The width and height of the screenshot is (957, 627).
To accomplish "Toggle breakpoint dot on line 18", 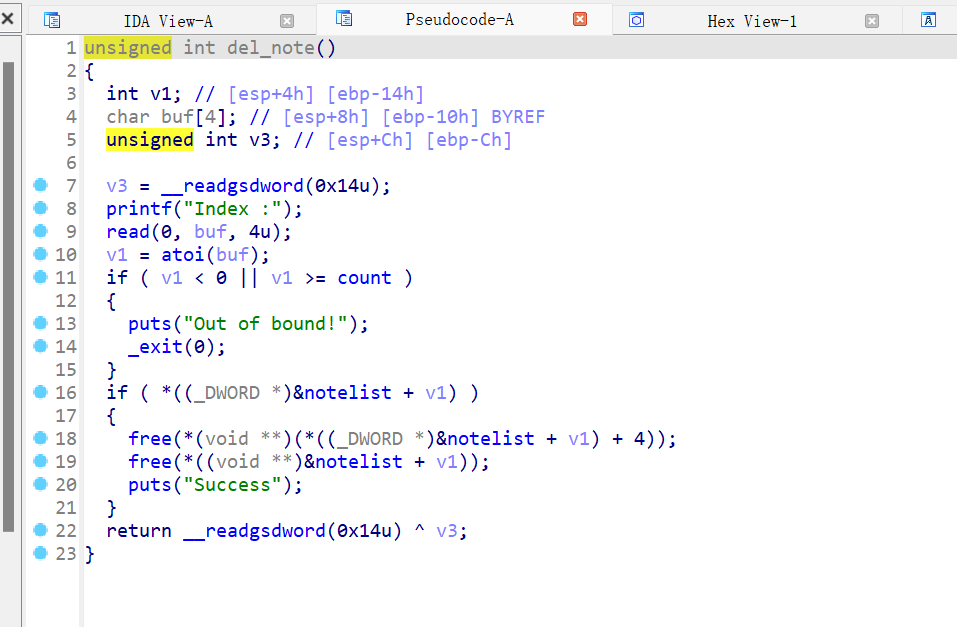I will [x=40, y=438].
